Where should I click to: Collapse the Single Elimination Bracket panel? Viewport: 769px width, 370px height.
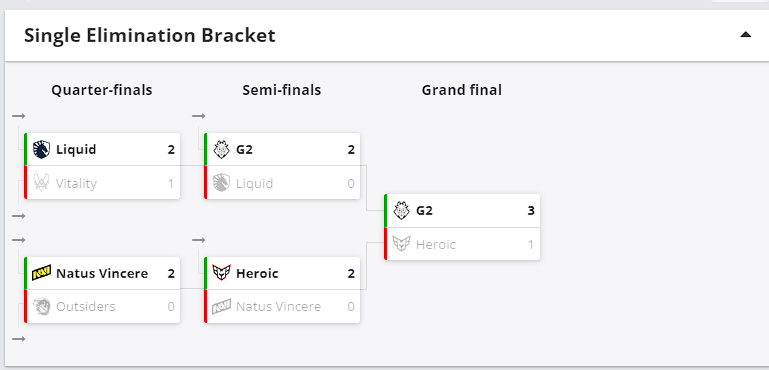[745, 34]
